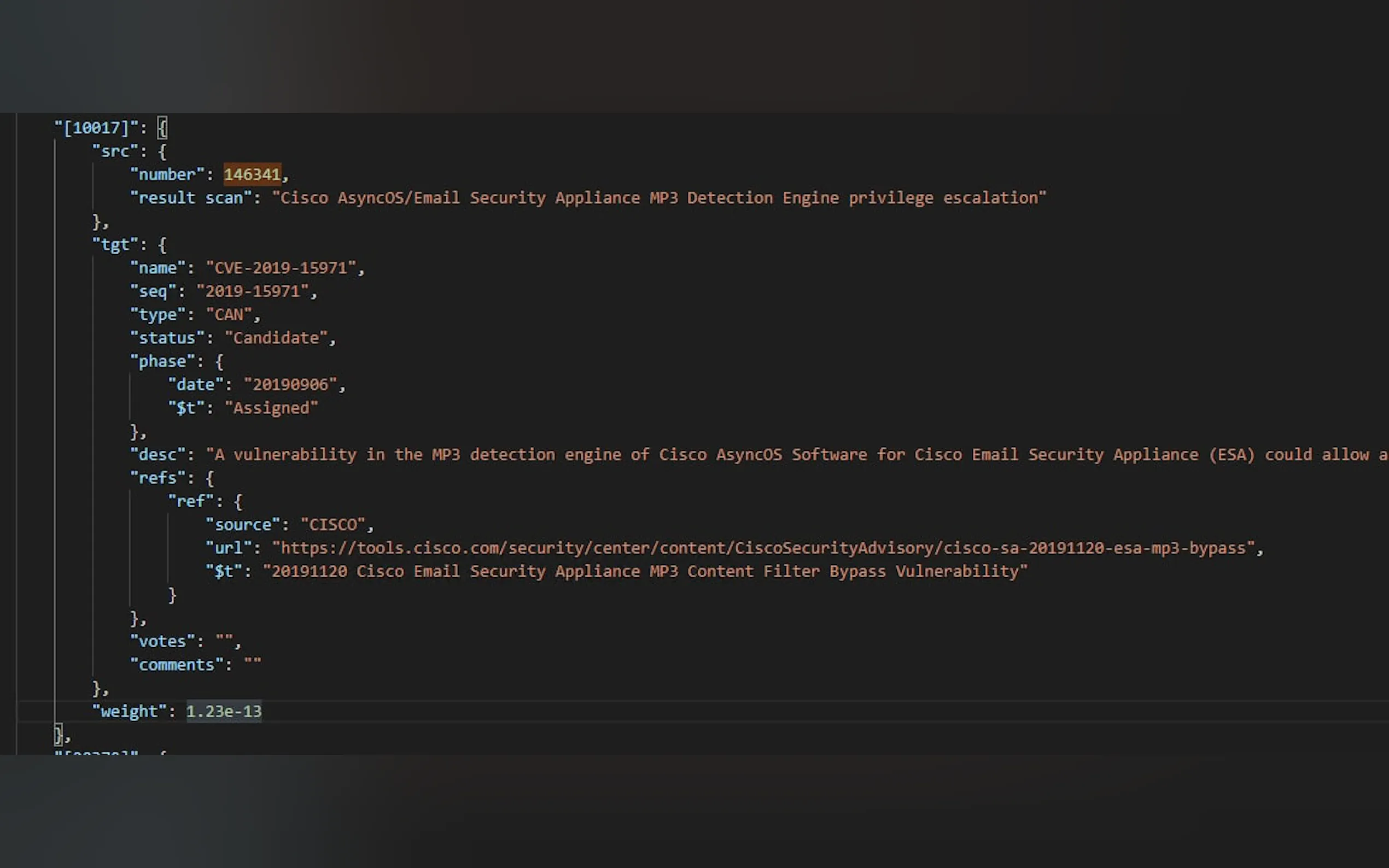
Task: Click the "20190906" date value
Action: 290,384
